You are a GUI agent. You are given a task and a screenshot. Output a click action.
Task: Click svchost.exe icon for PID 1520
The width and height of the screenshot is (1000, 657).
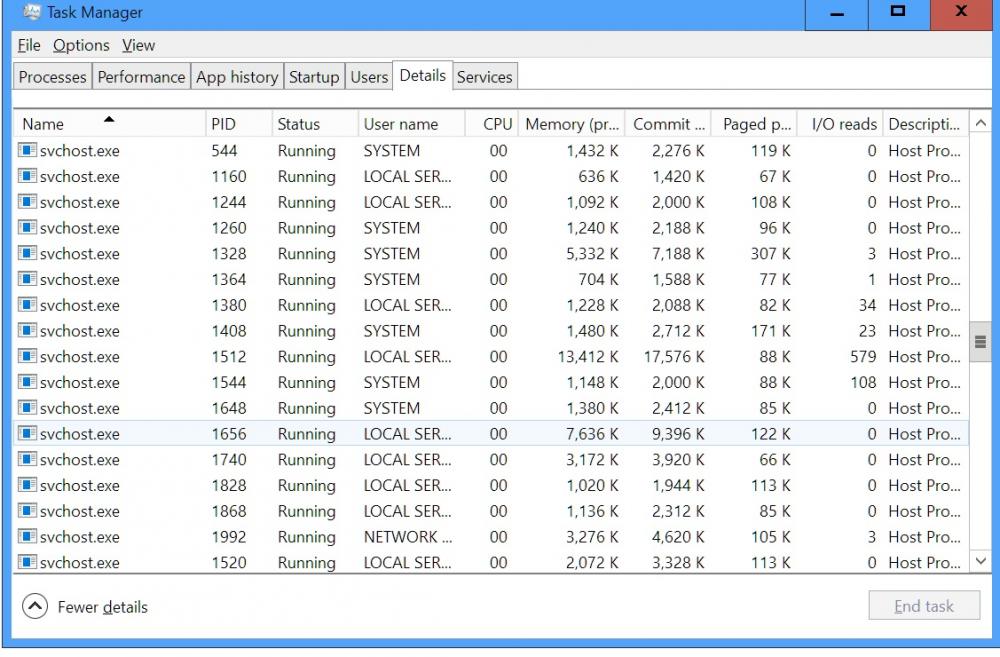pos(27,562)
